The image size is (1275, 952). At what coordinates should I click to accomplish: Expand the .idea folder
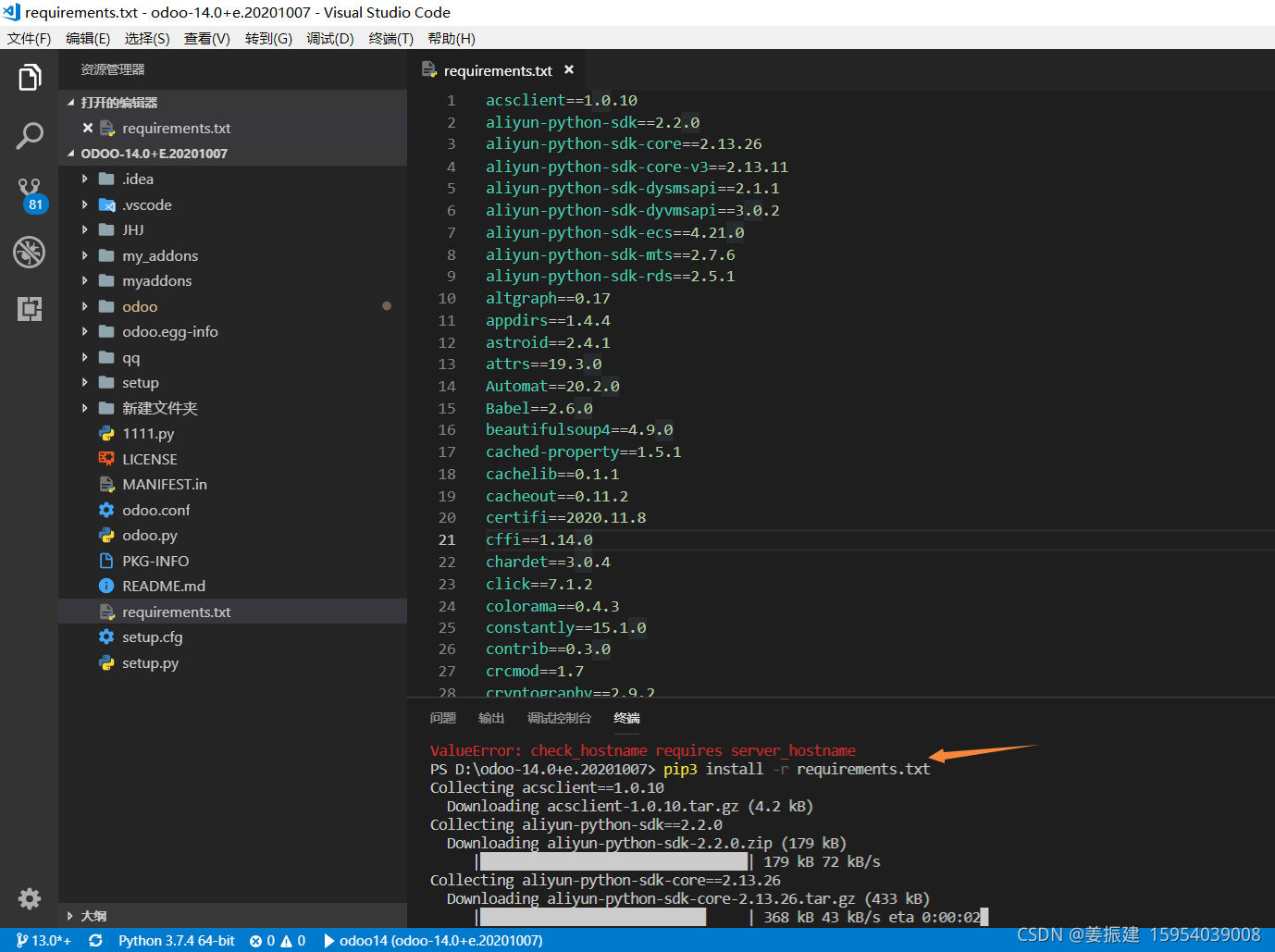click(x=232, y=179)
